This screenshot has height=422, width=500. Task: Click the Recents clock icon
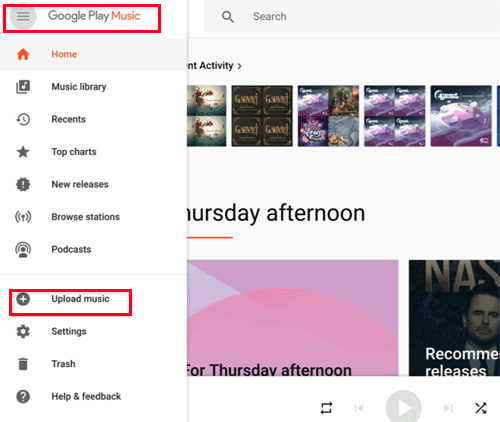(x=23, y=119)
